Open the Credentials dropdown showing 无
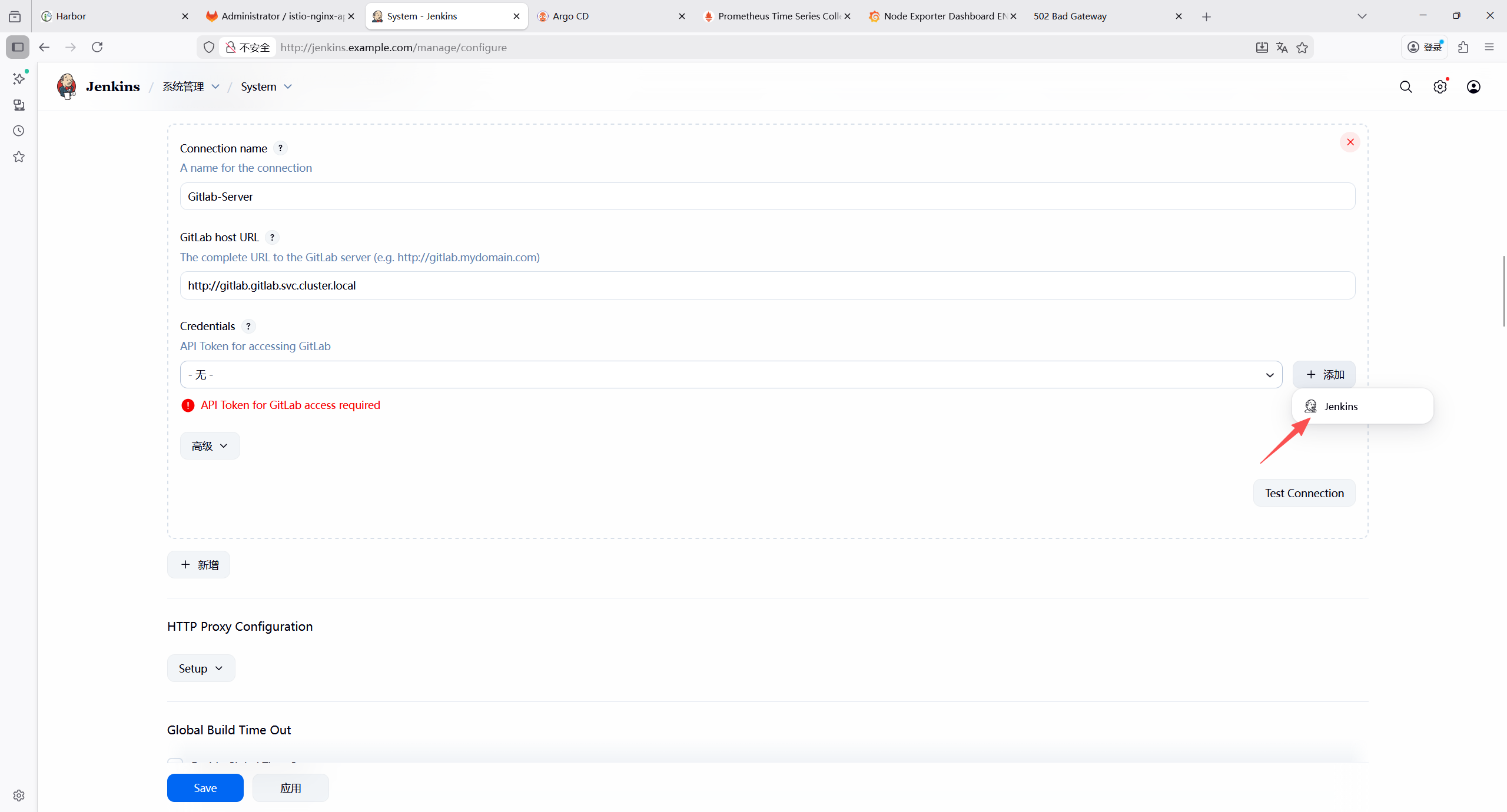The height and width of the screenshot is (812, 1507). coord(731,375)
